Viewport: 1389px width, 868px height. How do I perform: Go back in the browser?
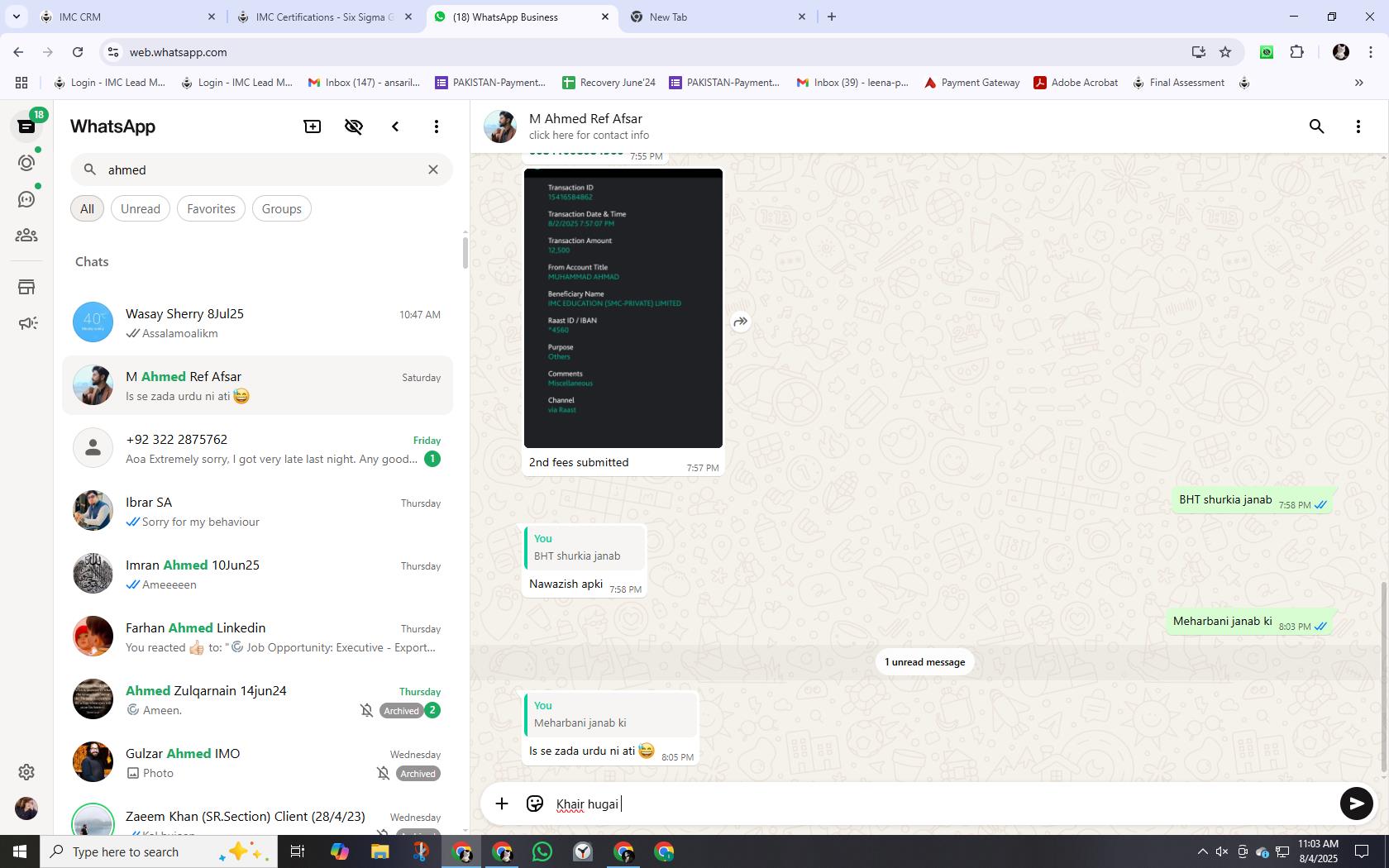(18, 52)
